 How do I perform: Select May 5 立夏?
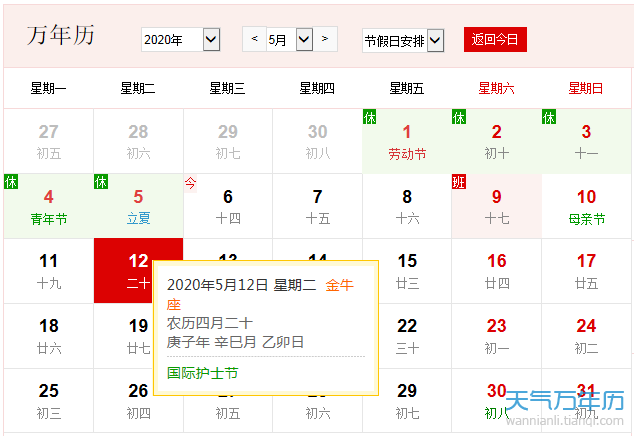point(138,206)
